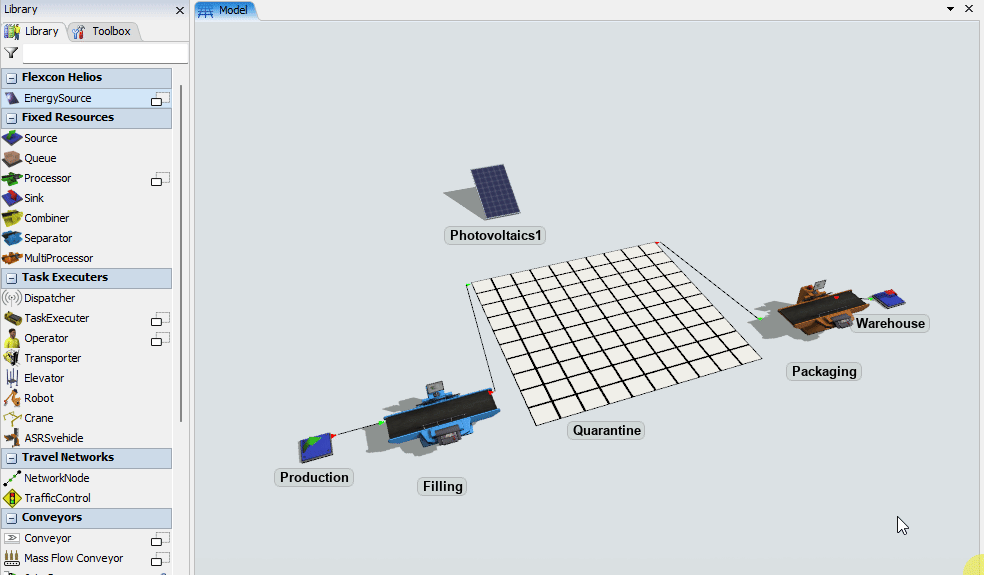Choose the Queue object icon

(x=12, y=158)
